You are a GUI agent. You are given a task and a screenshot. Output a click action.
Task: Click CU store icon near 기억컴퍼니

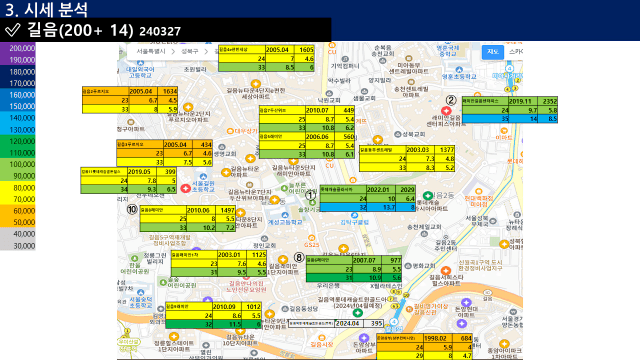point(332,45)
